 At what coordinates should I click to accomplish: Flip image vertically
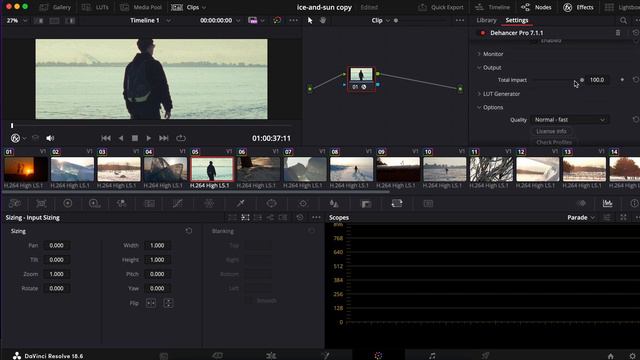coord(168,303)
